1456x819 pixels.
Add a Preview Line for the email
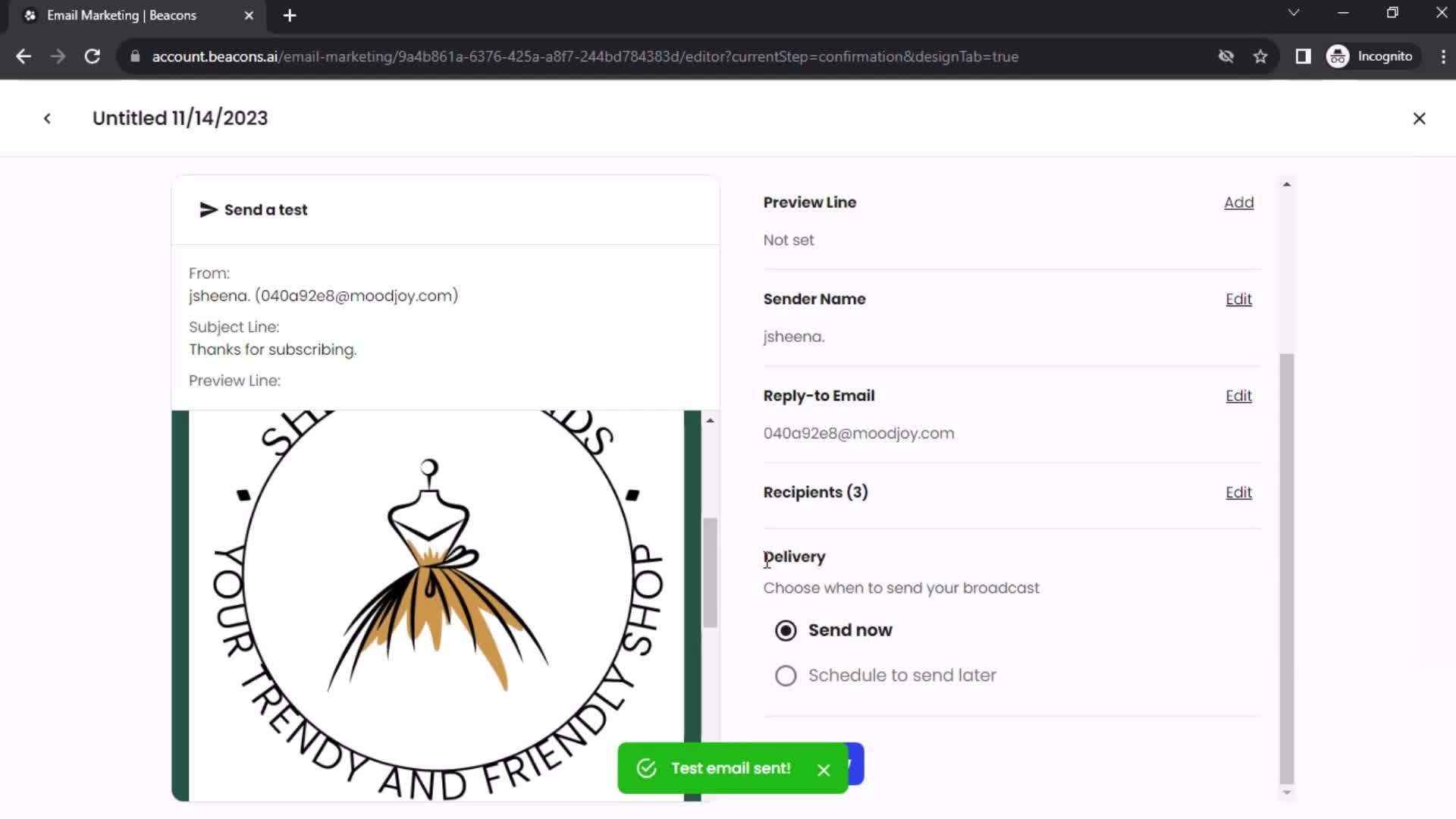[x=1239, y=202]
